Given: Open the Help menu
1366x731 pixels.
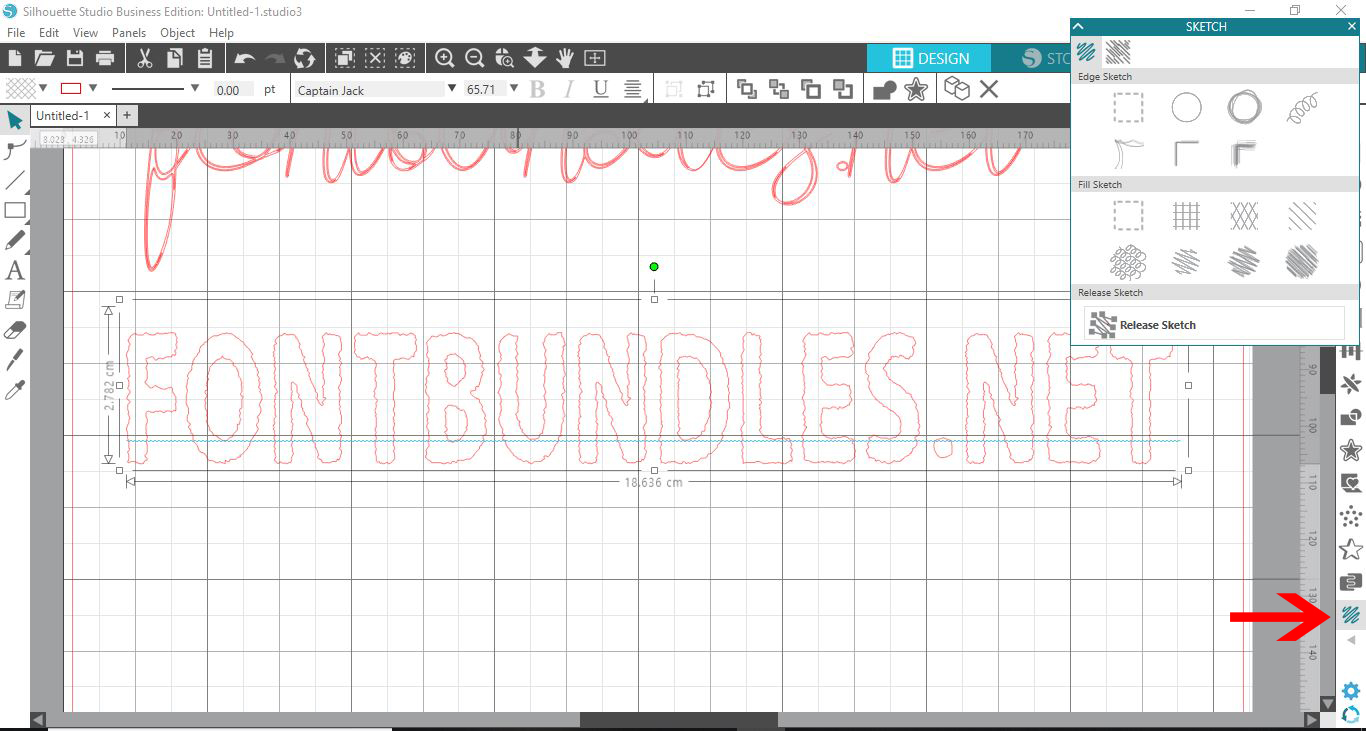Looking at the screenshot, I should 221,32.
